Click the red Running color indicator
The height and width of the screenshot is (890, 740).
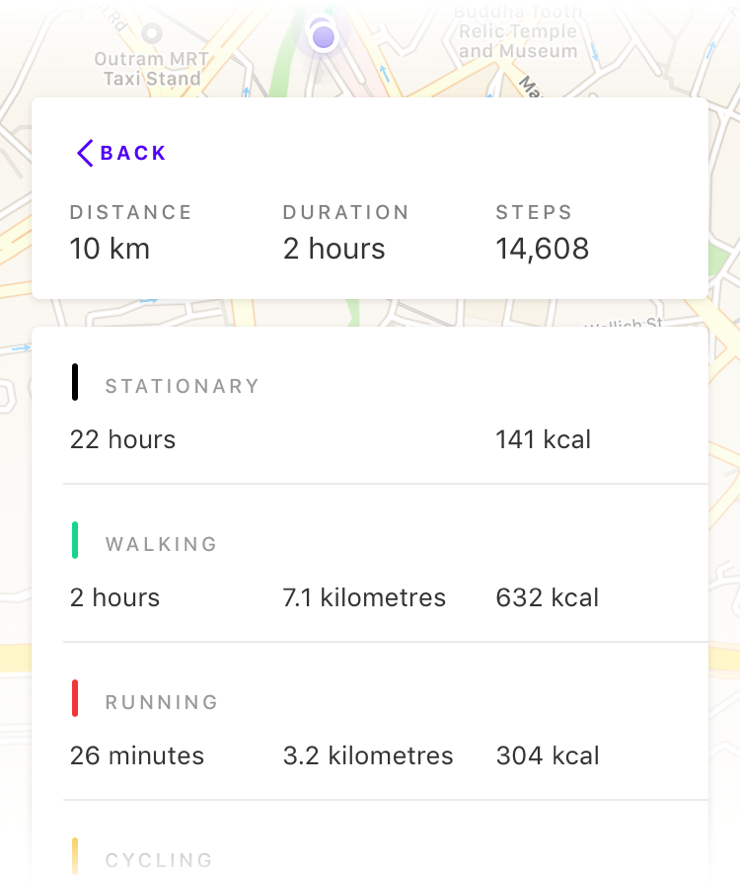pyautogui.click(x=75, y=698)
